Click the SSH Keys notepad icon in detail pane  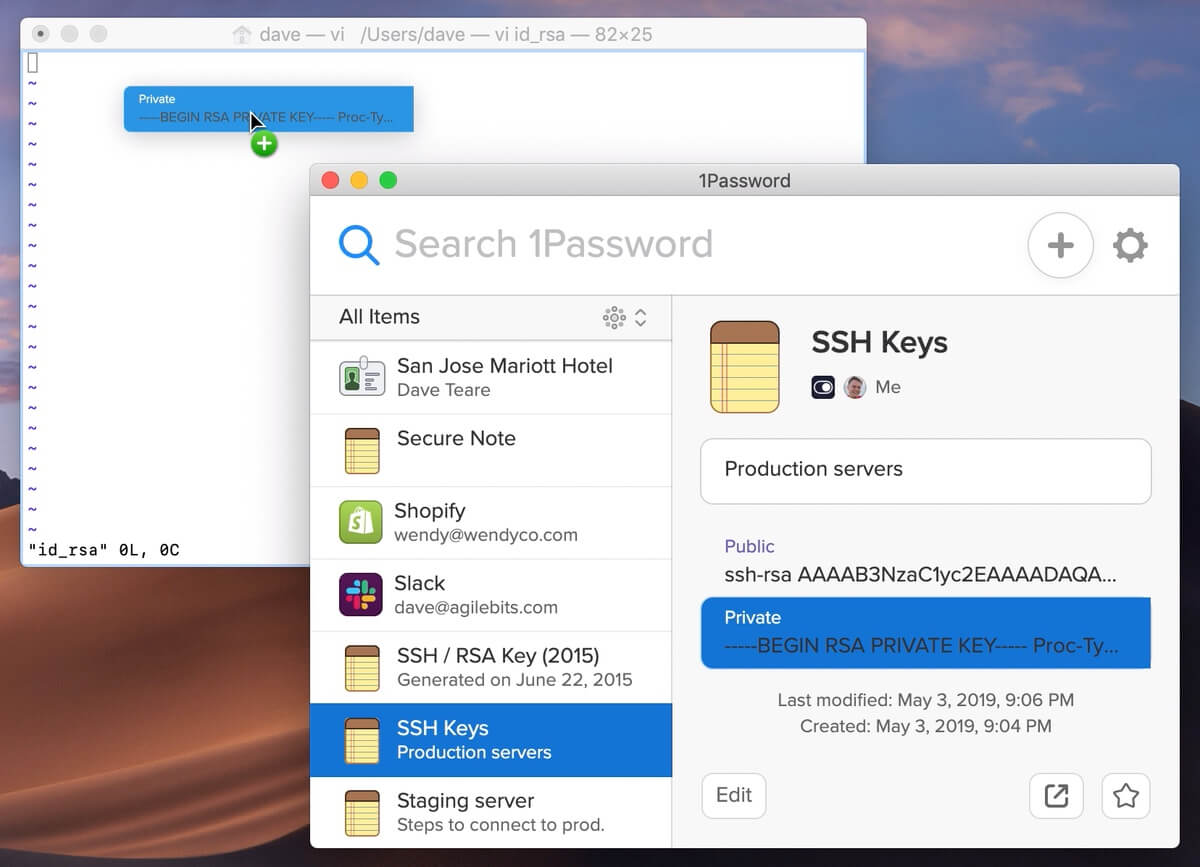pyautogui.click(x=743, y=365)
